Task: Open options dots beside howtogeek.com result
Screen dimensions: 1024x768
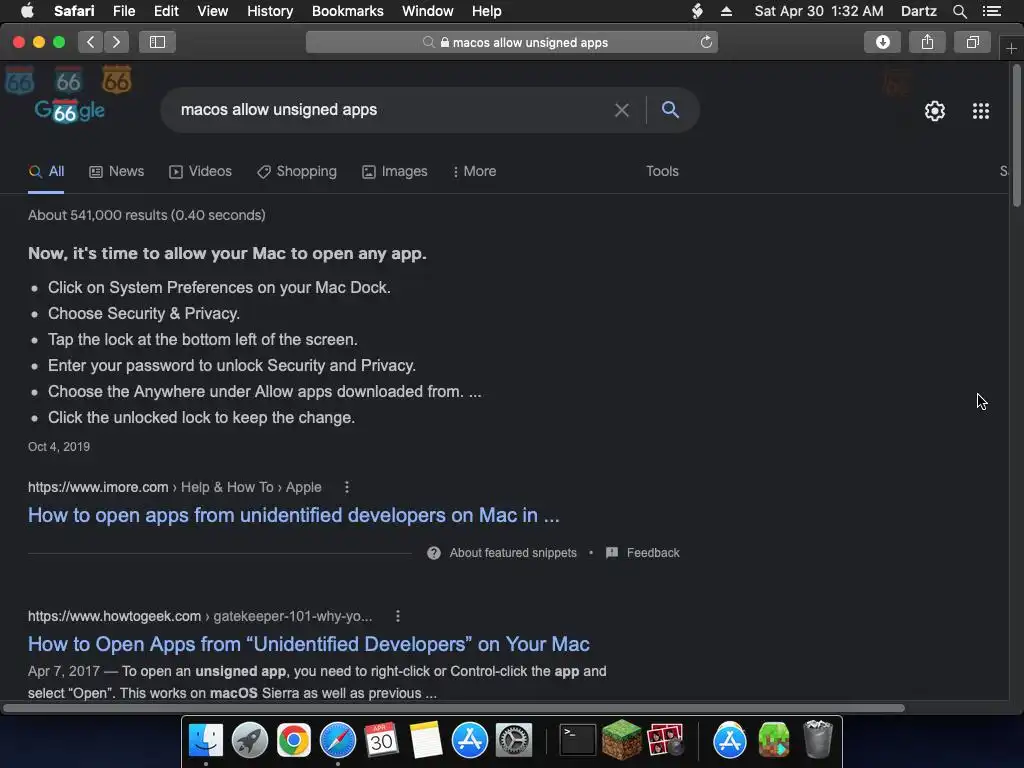Action: click(398, 616)
